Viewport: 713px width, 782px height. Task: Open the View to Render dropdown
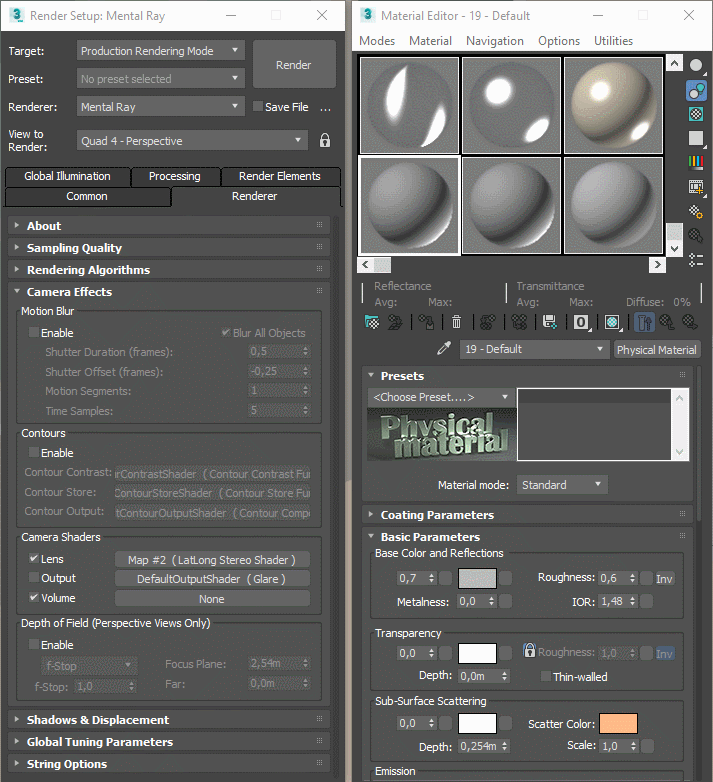coord(192,140)
